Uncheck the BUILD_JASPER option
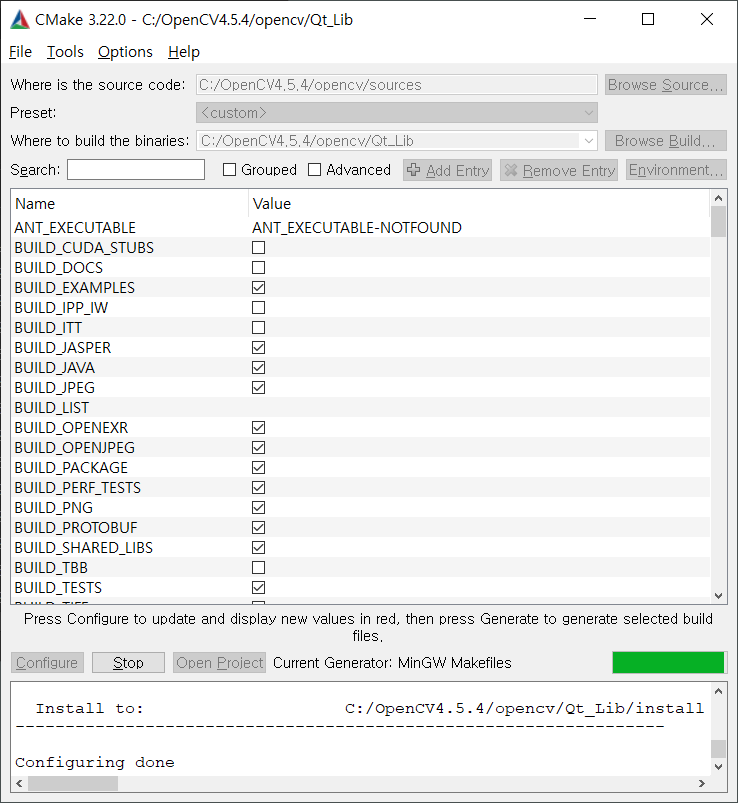Viewport: 738px width, 803px height. (259, 347)
